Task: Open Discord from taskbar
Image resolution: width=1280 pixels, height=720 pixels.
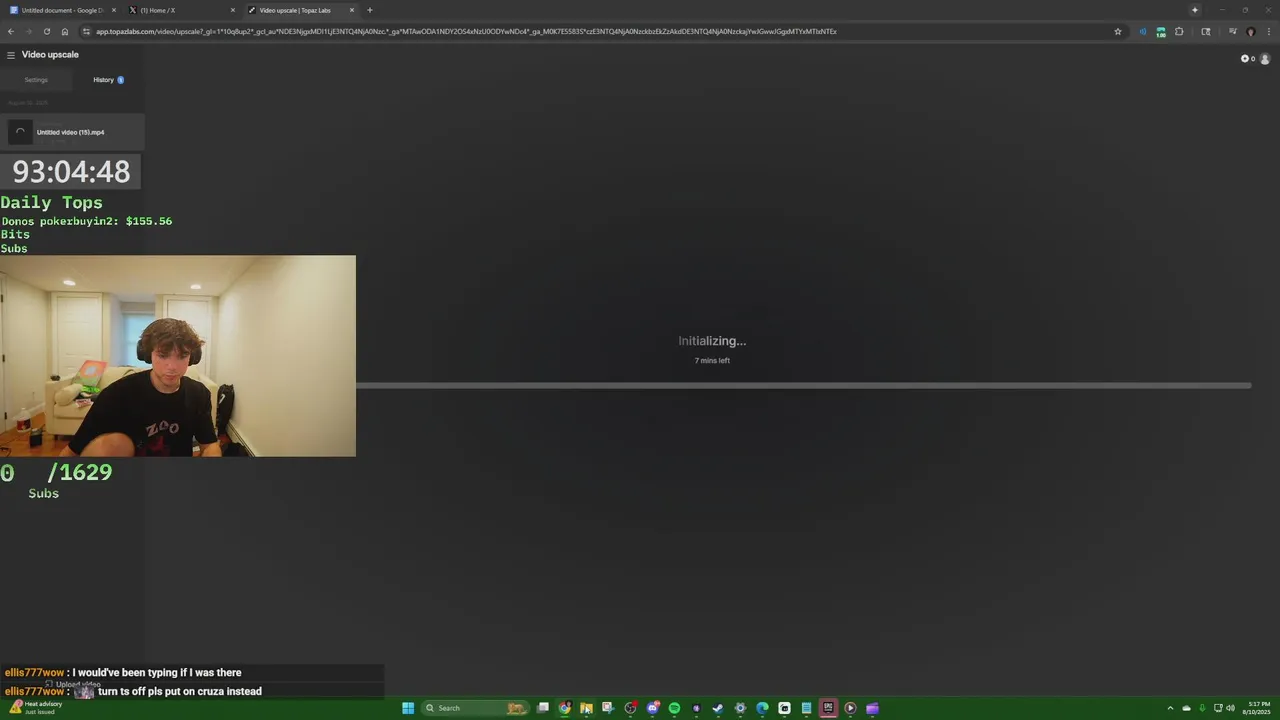Action: point(652,708)
